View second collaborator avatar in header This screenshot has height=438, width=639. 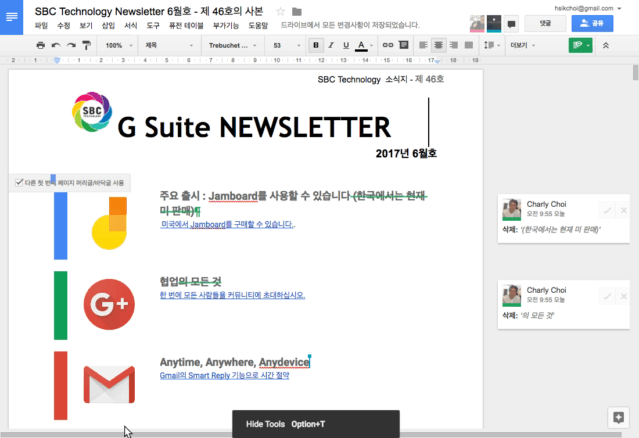[494, 24]
